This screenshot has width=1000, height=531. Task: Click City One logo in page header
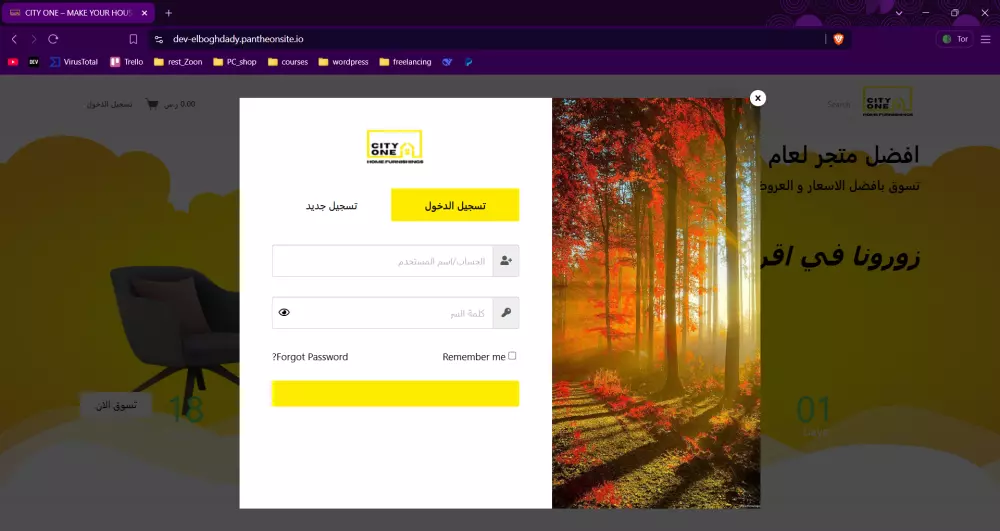[887, 102]
